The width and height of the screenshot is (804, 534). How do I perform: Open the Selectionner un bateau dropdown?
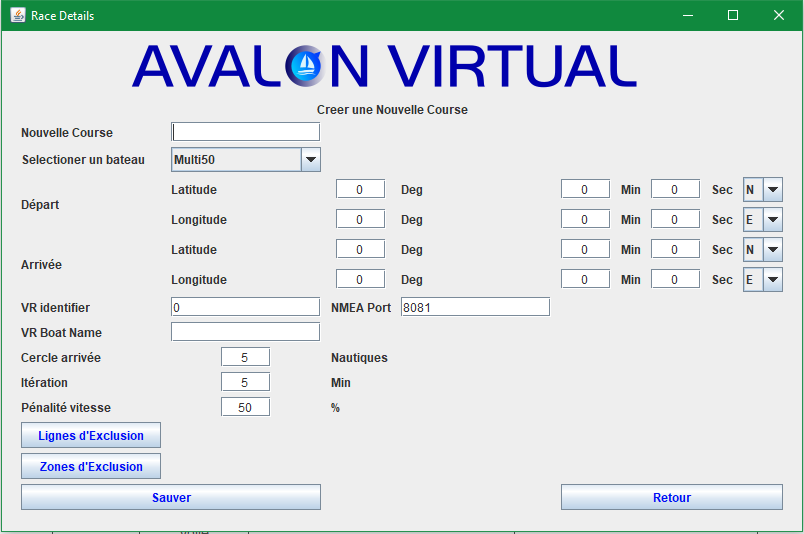tap(246, 160)
